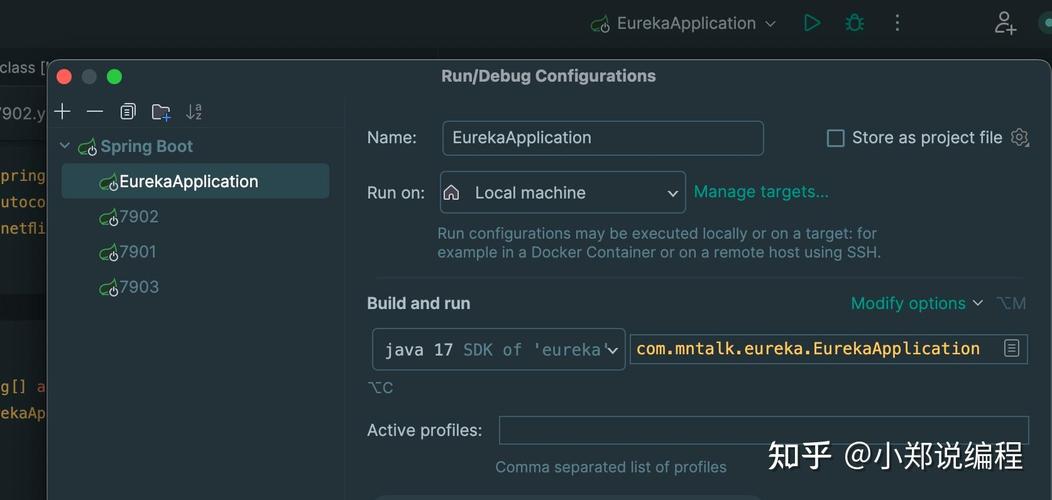Create new folder for configurations

[x=161, y=111]
